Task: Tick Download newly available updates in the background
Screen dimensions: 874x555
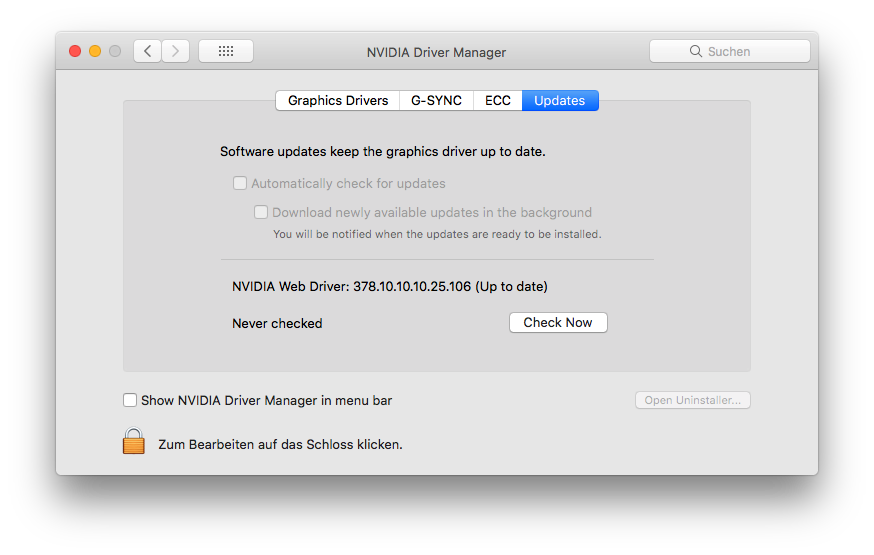Action: coord(261,212)
